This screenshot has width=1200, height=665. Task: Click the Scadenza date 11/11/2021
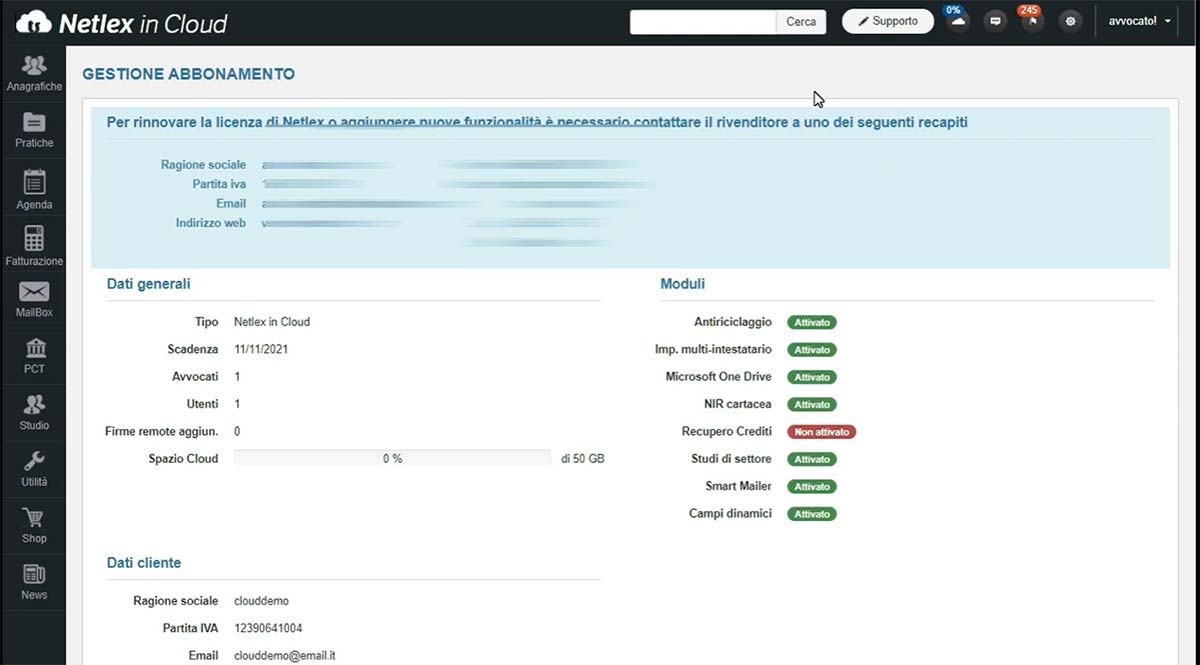point(261,350)
